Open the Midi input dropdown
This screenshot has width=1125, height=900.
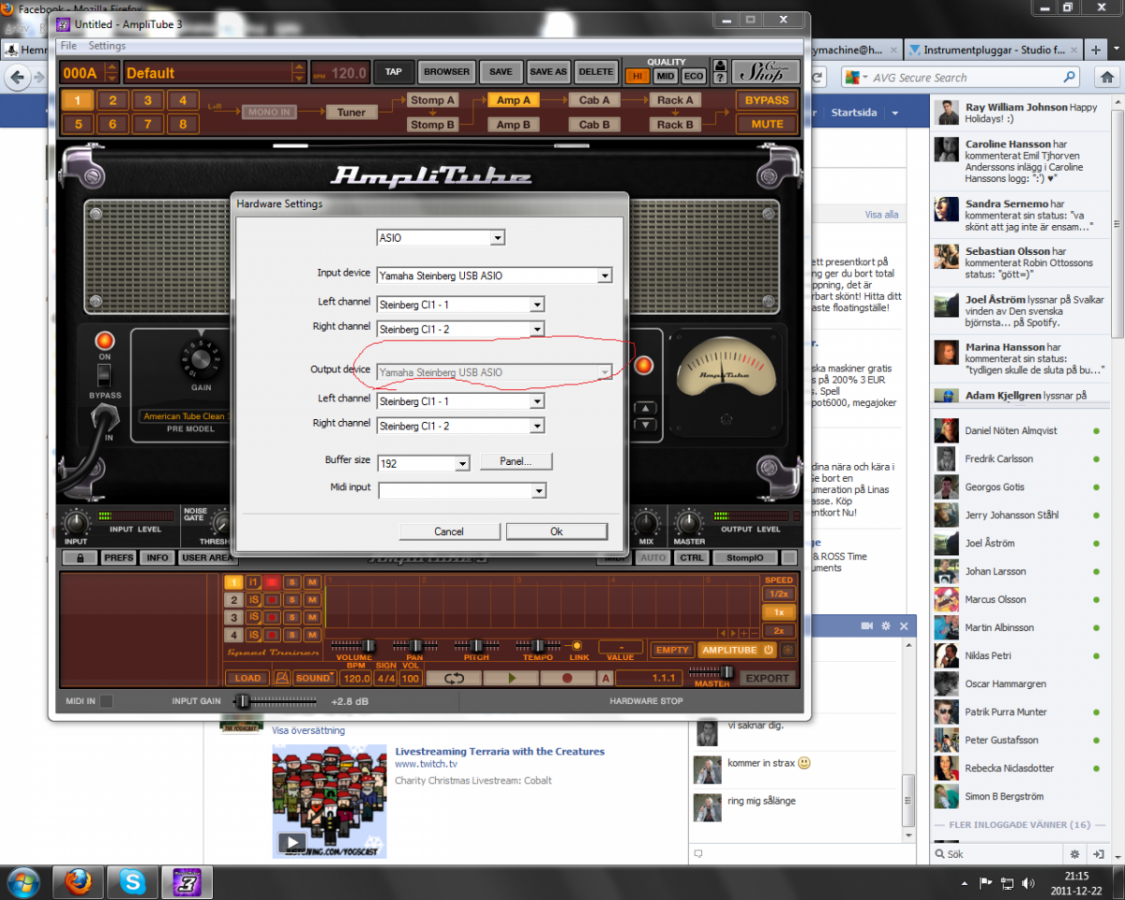coord(538,491)
